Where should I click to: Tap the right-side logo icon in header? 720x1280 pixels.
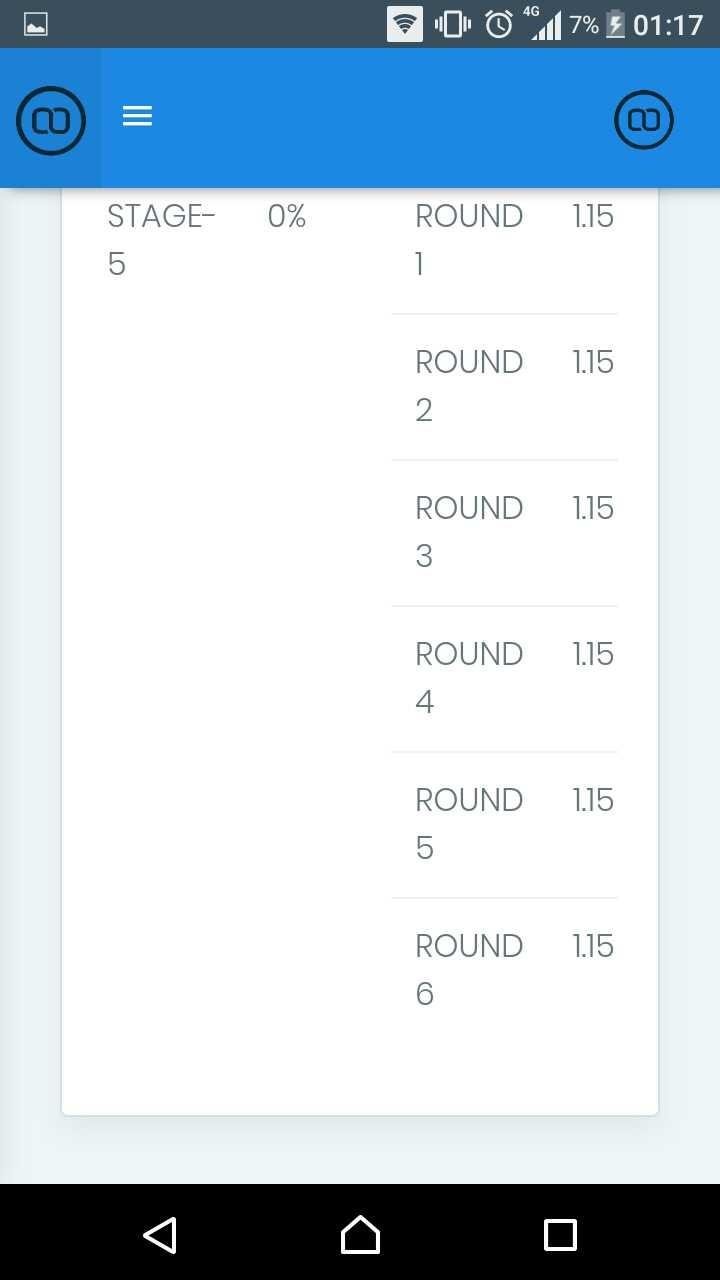point(643,120)
